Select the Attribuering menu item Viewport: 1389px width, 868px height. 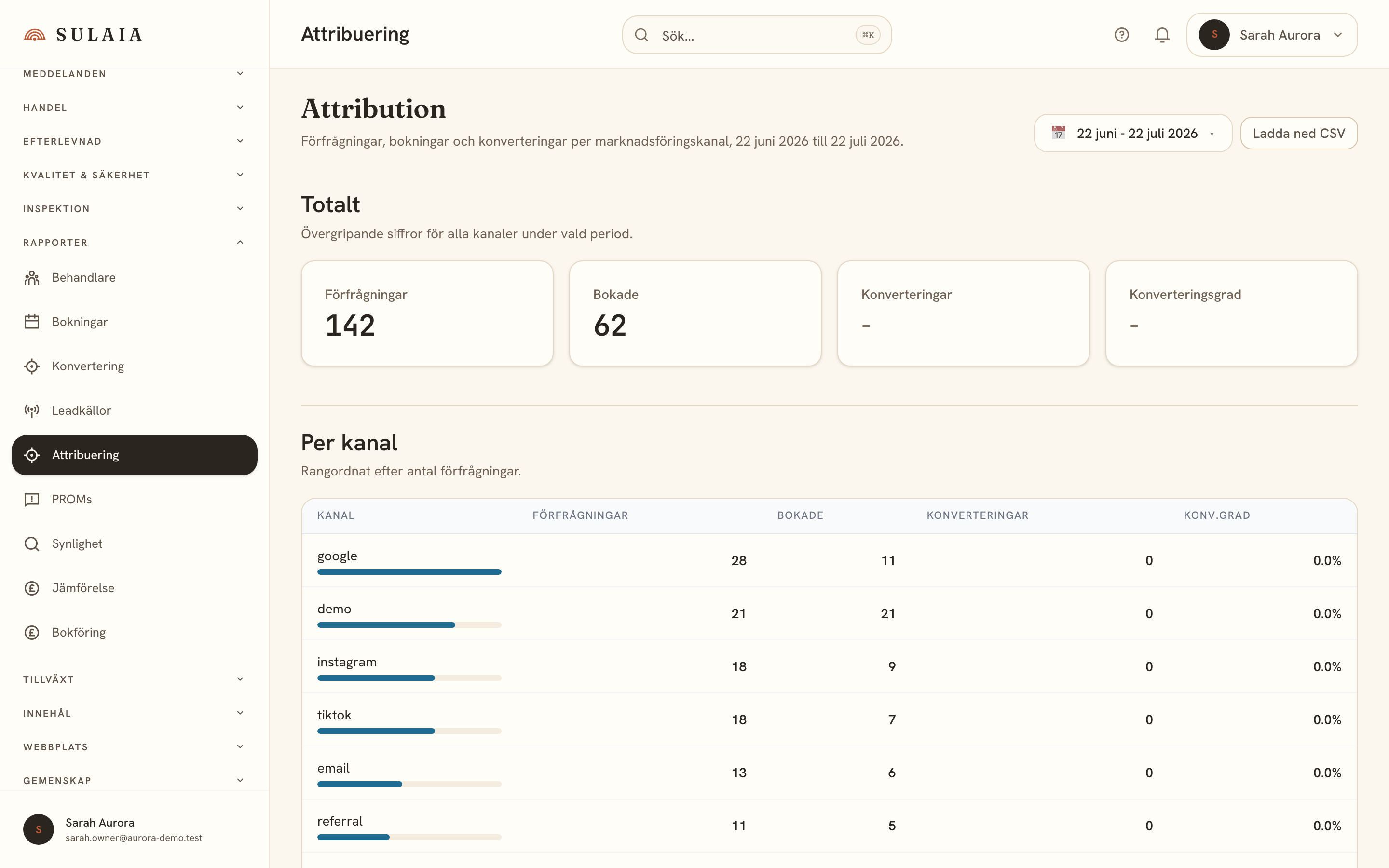click(x=134, y=455)
